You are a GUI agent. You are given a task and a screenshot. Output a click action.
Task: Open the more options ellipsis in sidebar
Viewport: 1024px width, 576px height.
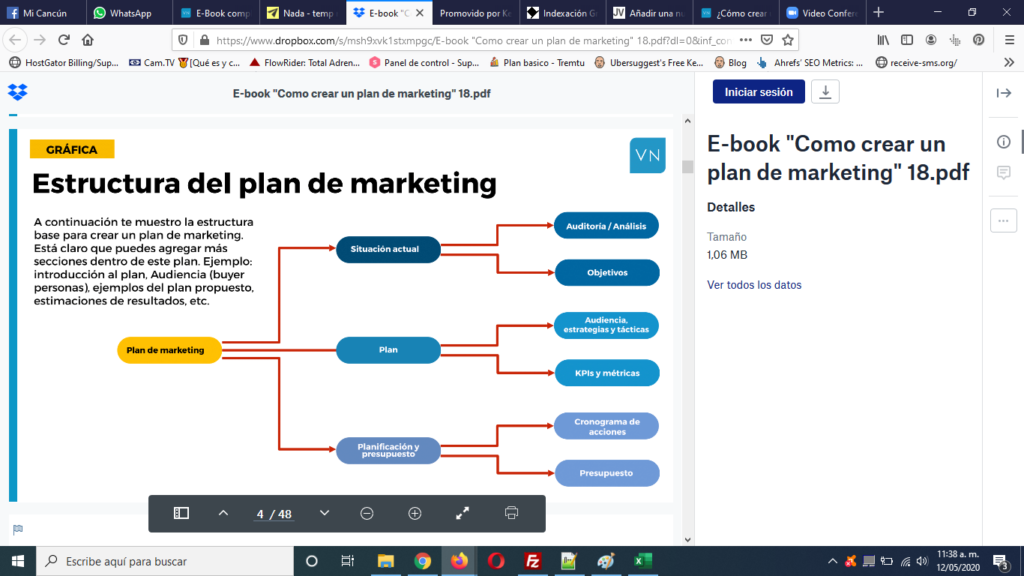(x=1003, y=220)
